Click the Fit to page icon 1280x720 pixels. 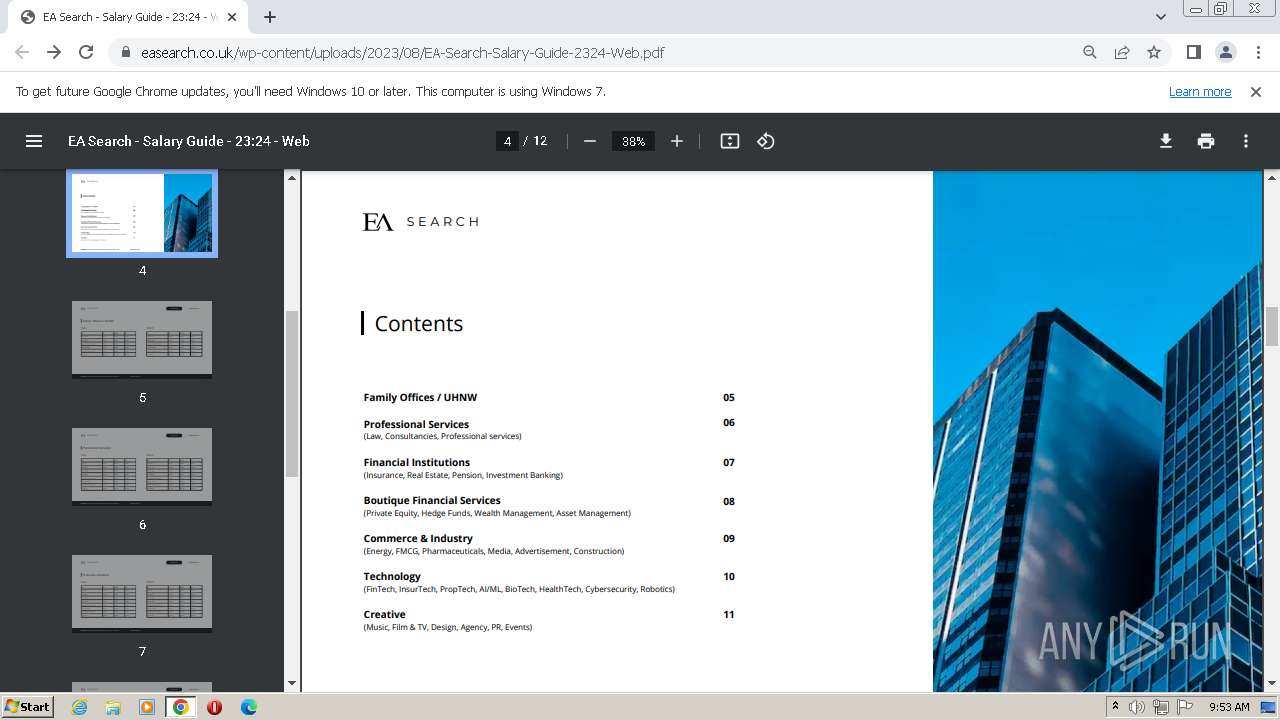click(x=730, y=141)
